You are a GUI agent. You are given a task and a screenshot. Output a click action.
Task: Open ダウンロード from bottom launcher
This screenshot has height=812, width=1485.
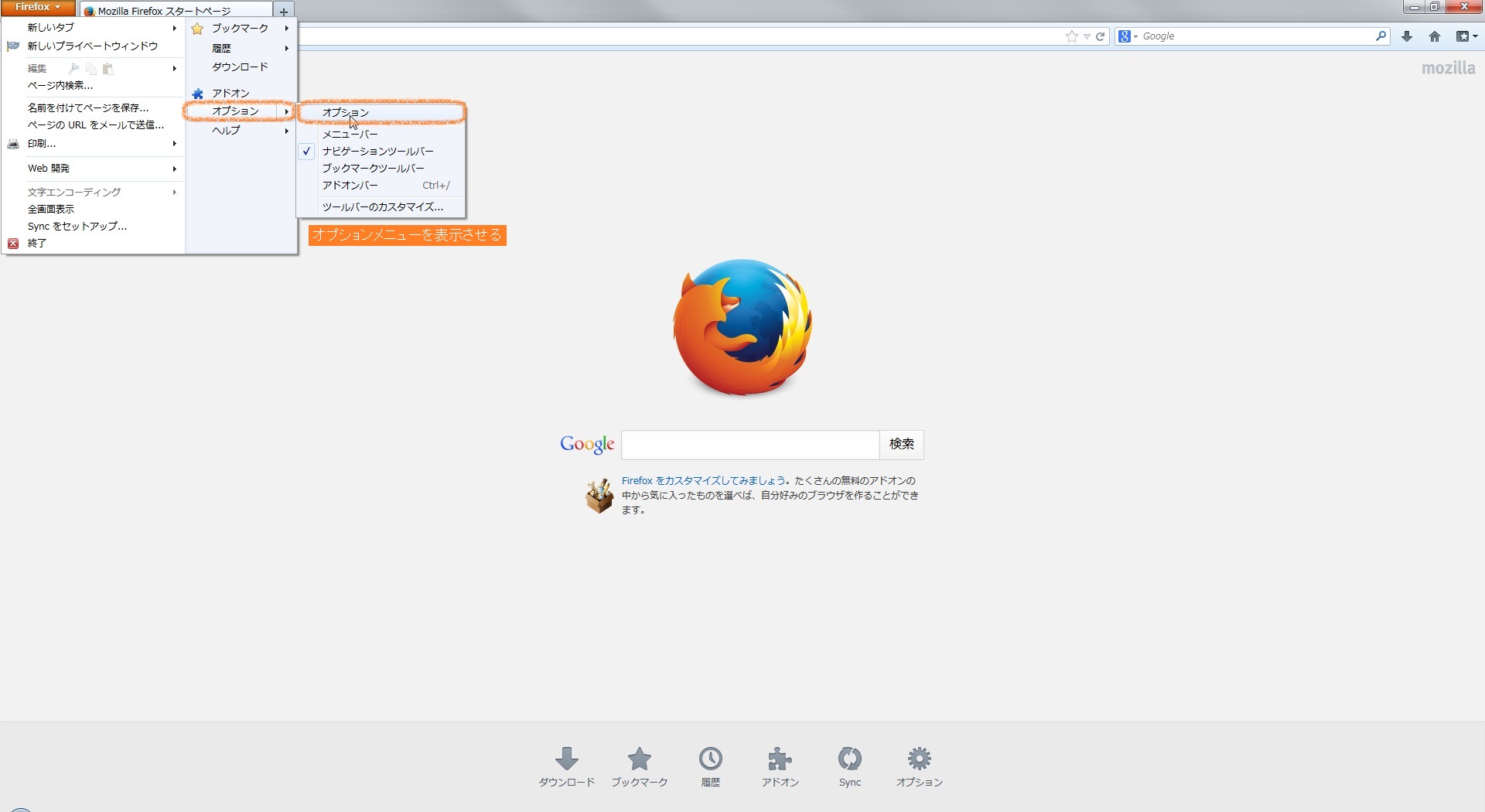click(x=567, y=767)
